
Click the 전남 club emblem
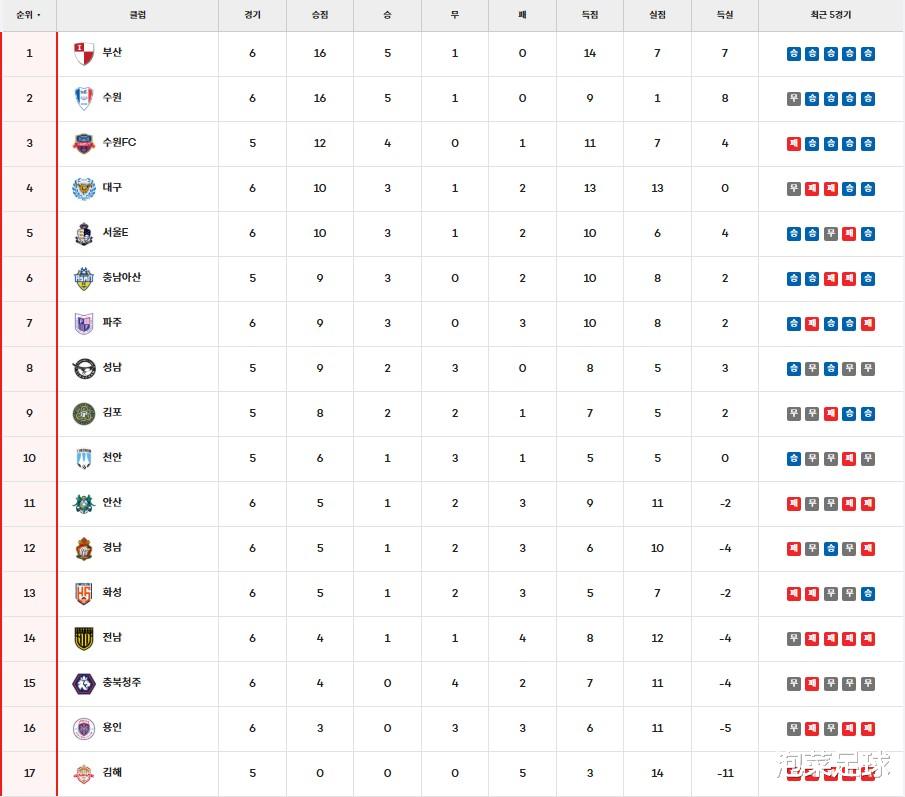(84, 638)
